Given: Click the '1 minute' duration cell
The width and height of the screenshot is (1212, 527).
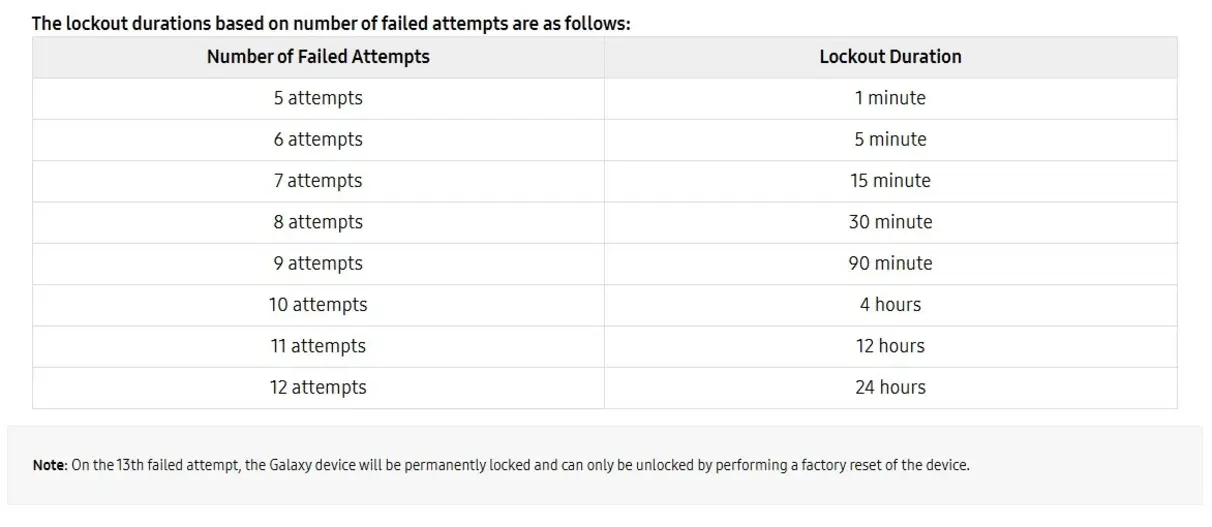Looking at the screenshot, I should 890,99.
